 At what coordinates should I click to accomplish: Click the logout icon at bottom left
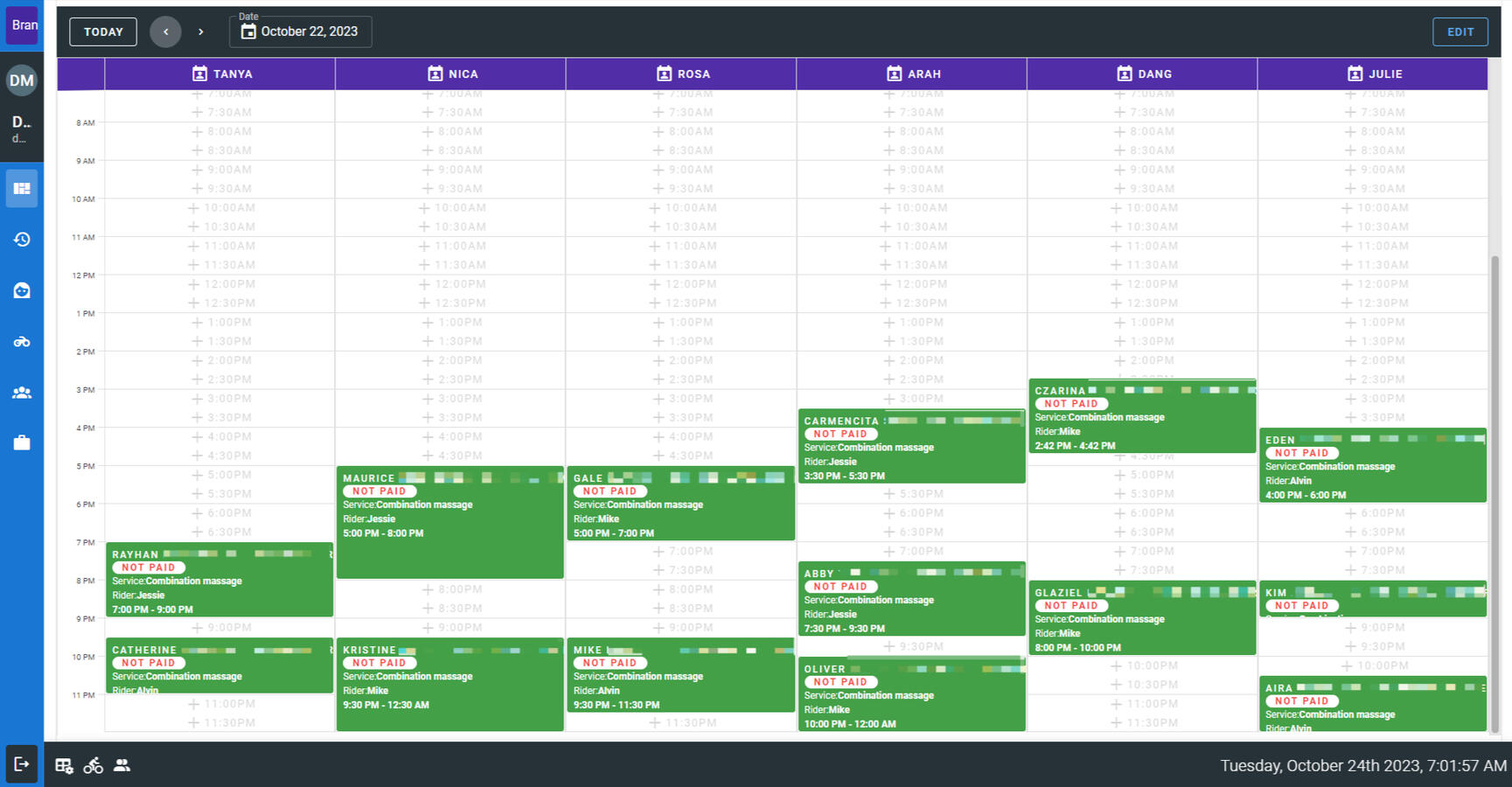coord(22,764)
